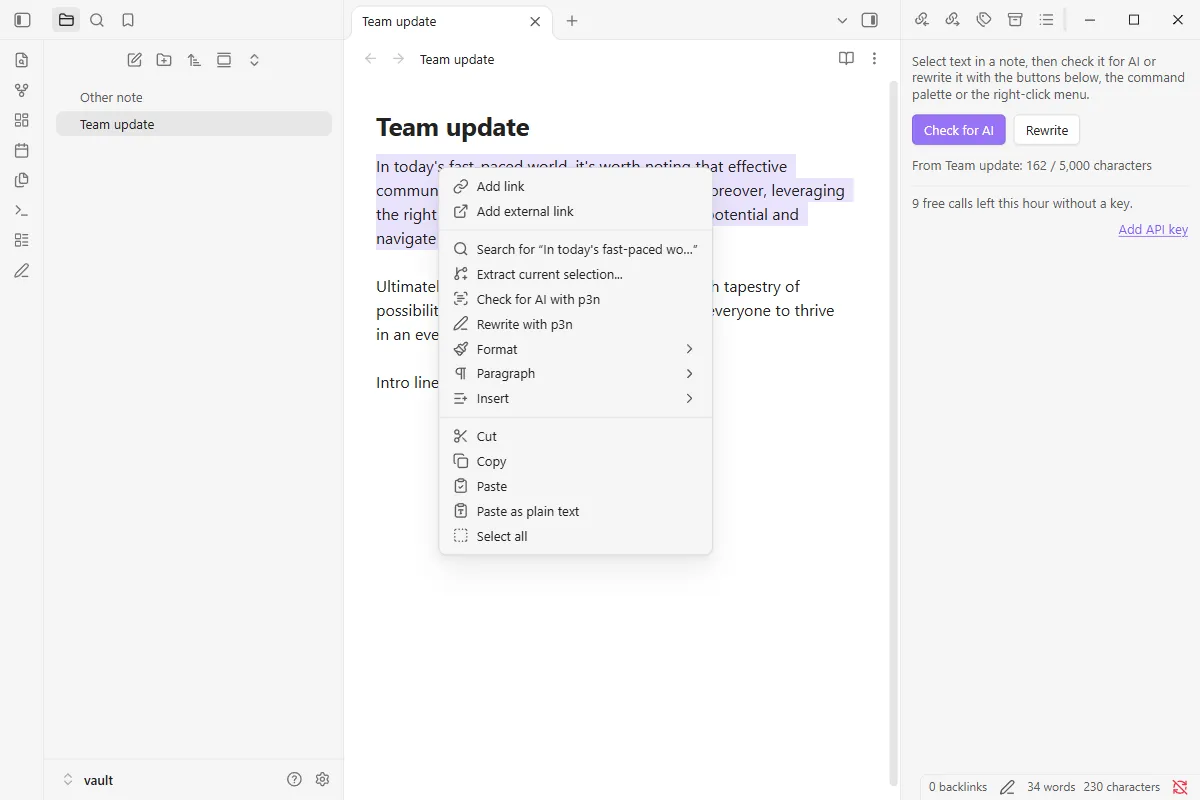Choose Select all from context menu

[x=576, y=536]
